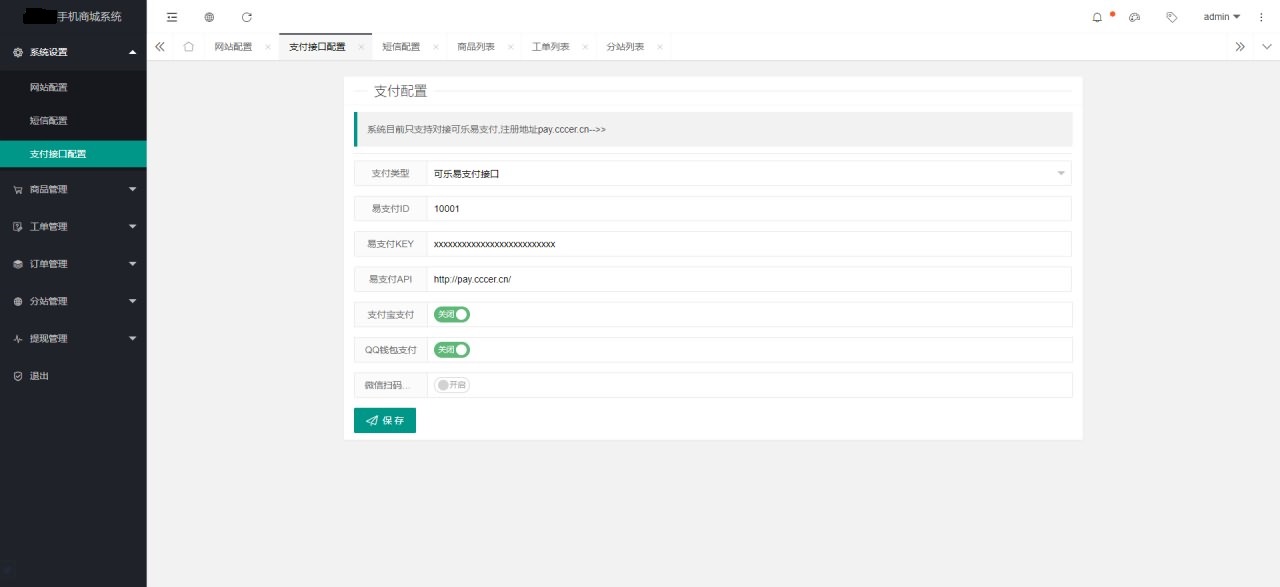Close the 网站配置 tab

268,47
